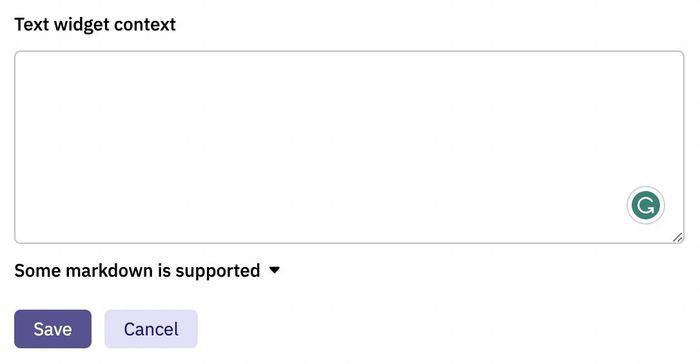Click the Some markdown is supported text
The image size is (700, 364).
pos(137,271)
